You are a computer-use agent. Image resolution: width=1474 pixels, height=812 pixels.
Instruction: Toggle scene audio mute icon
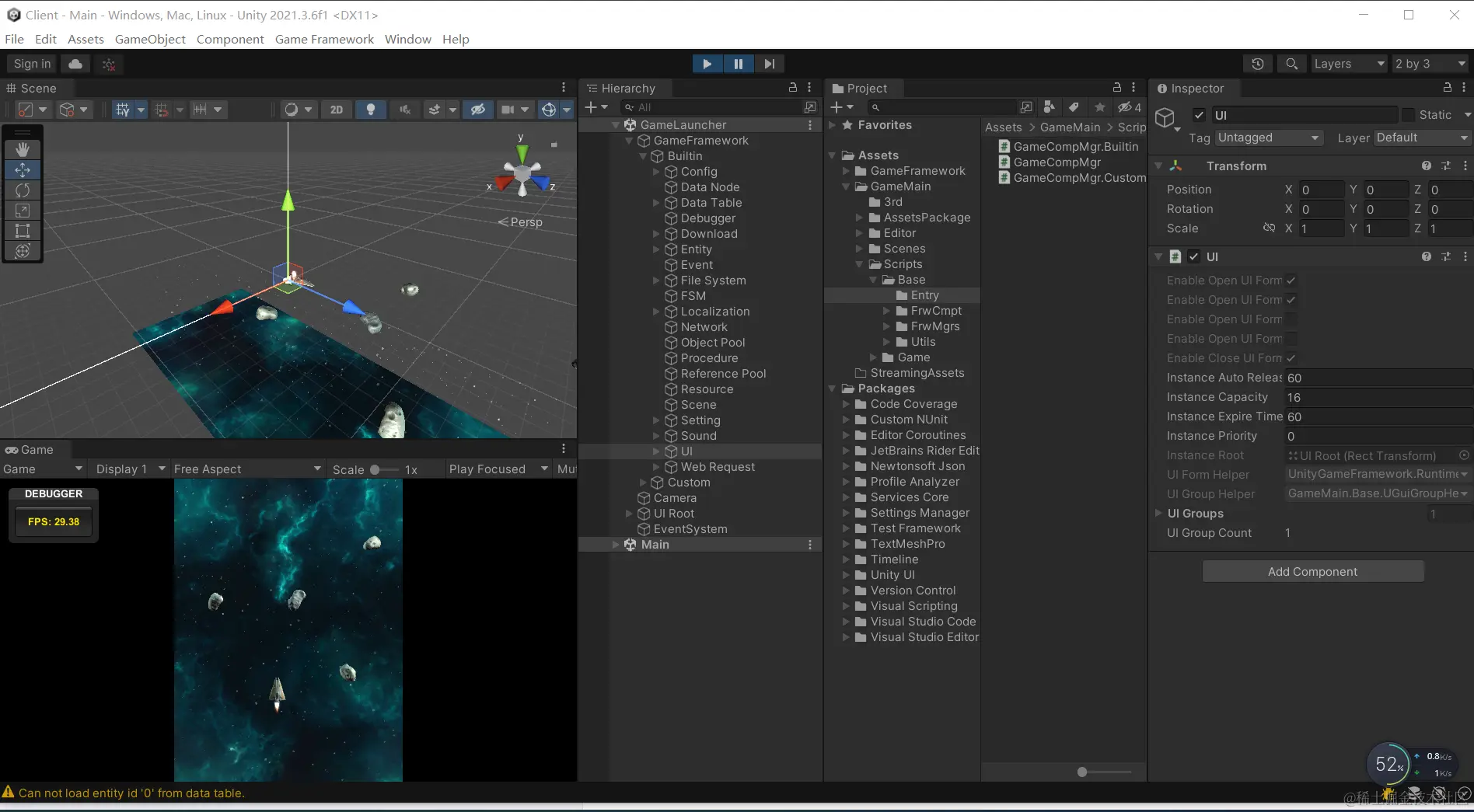click(405, 110)
